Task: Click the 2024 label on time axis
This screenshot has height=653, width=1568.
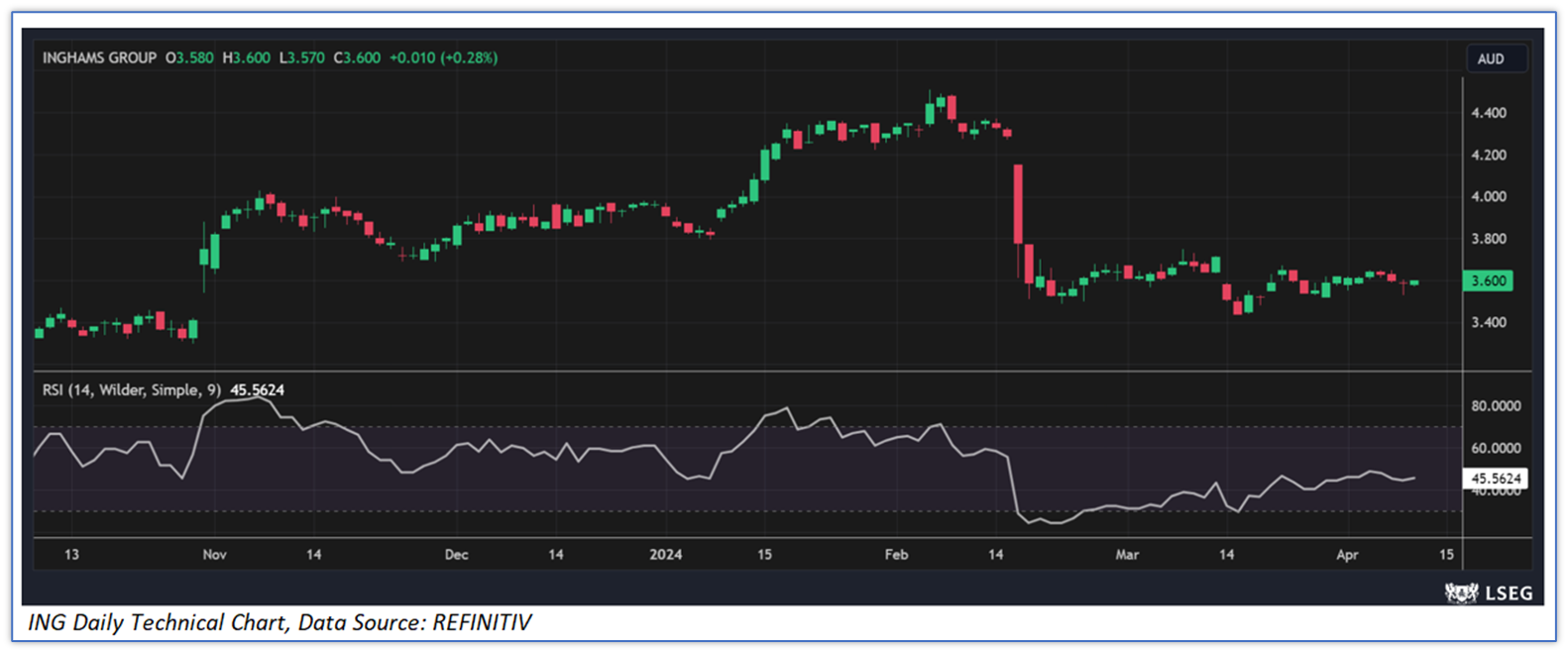Action: pos(665,554)
